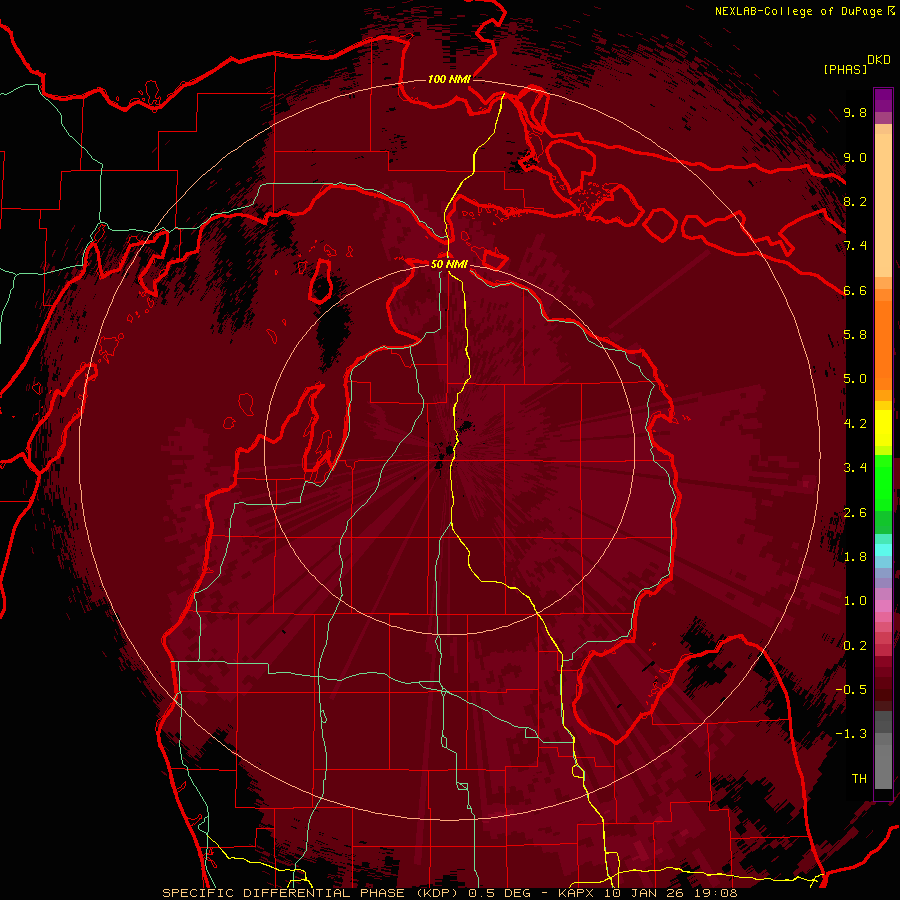Select the 7.4 scale label
The height and width of the screenshot is (900, 900).
pyautogui.click(x=855, y=246)
